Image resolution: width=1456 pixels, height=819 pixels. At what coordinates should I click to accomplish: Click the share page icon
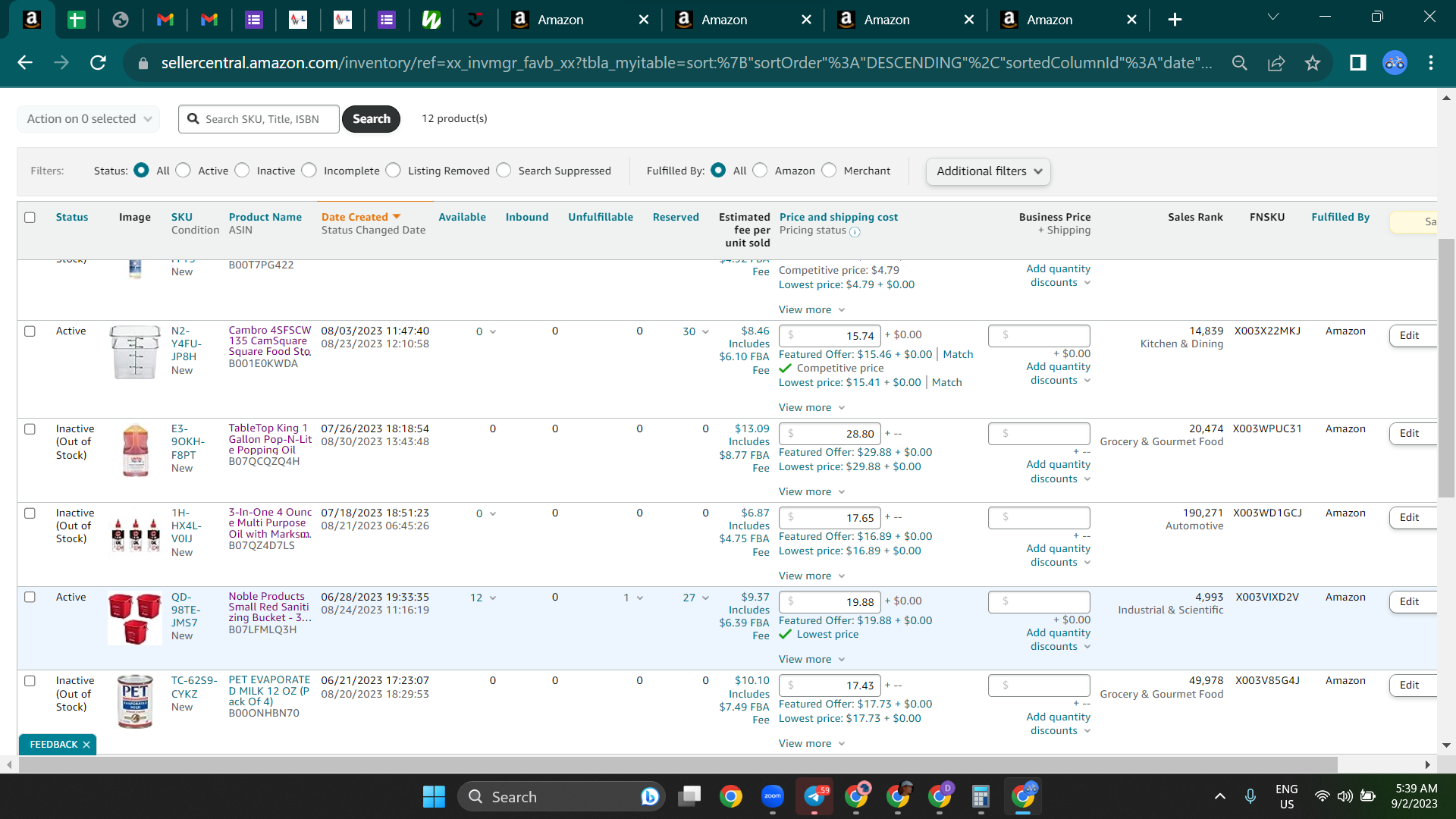pos(1276,63)
